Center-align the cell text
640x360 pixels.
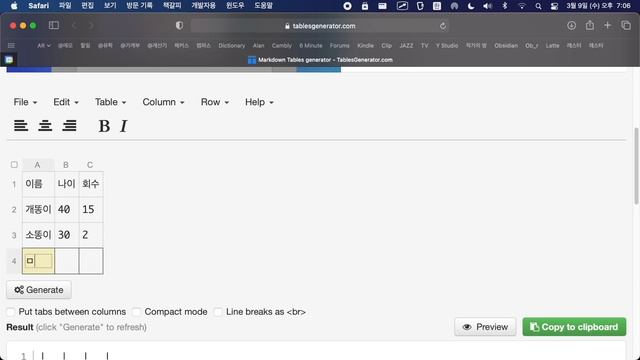[45, 126]
